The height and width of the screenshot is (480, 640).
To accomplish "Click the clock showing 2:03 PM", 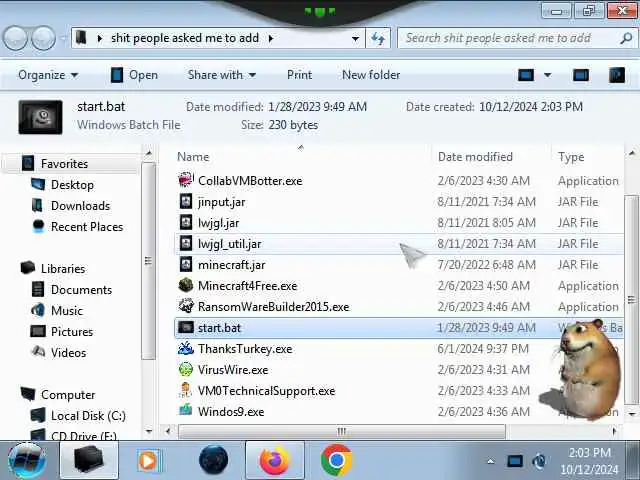I will point(589,453).
